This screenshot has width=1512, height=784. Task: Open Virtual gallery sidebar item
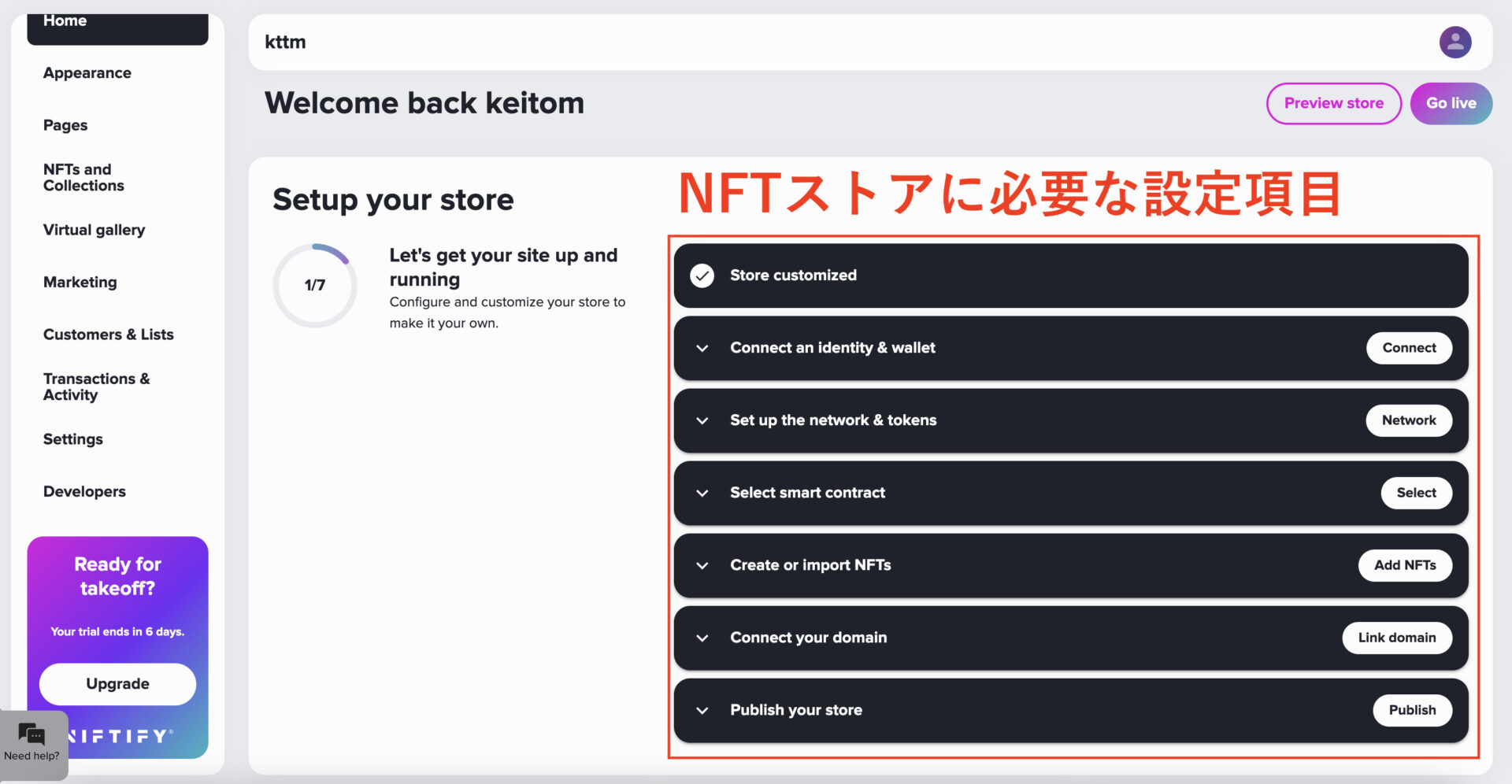[x=94, y=230]
